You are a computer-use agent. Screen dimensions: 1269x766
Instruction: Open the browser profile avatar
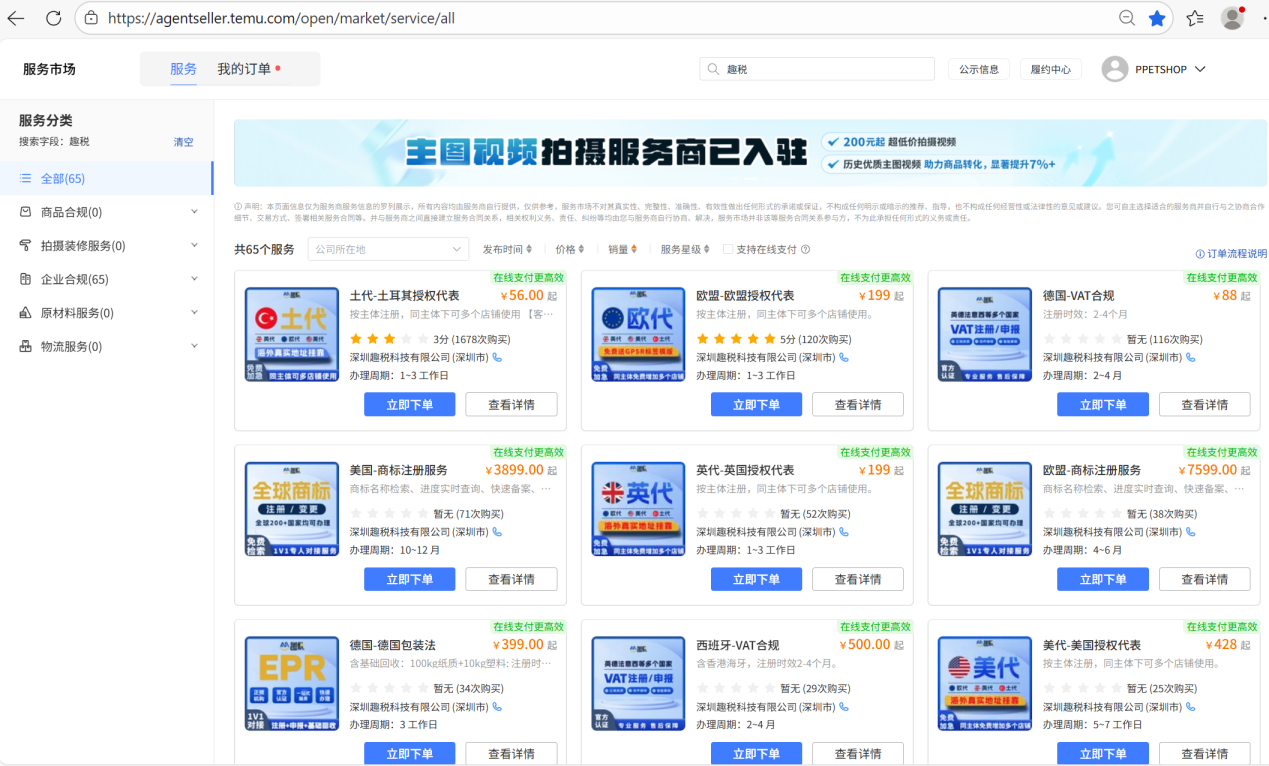pyautogui.click(x=1232, y=18)
